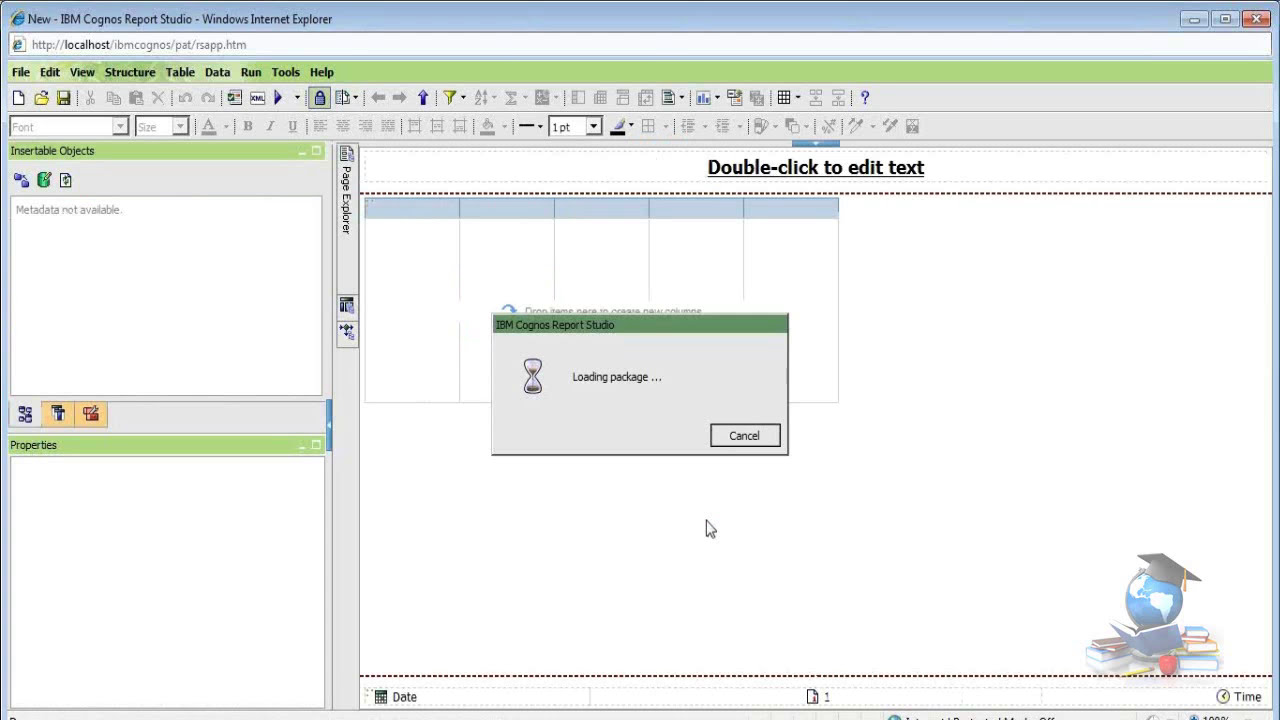Viewport: 1280px width, 720px height.
Task: Open the Structure menu
Action: [130, 72]
